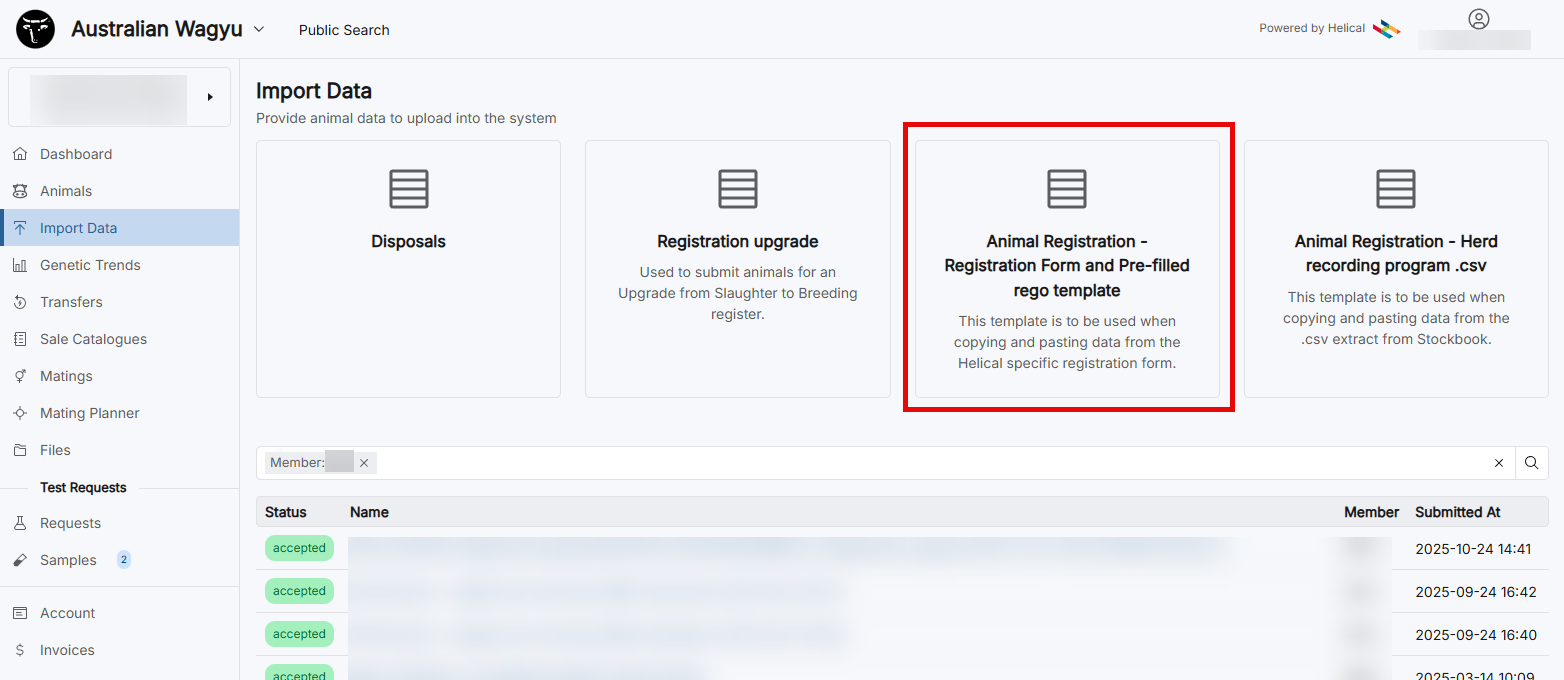Remove the Member filter chip
The image size is (1564, 680).
(364, 463)
